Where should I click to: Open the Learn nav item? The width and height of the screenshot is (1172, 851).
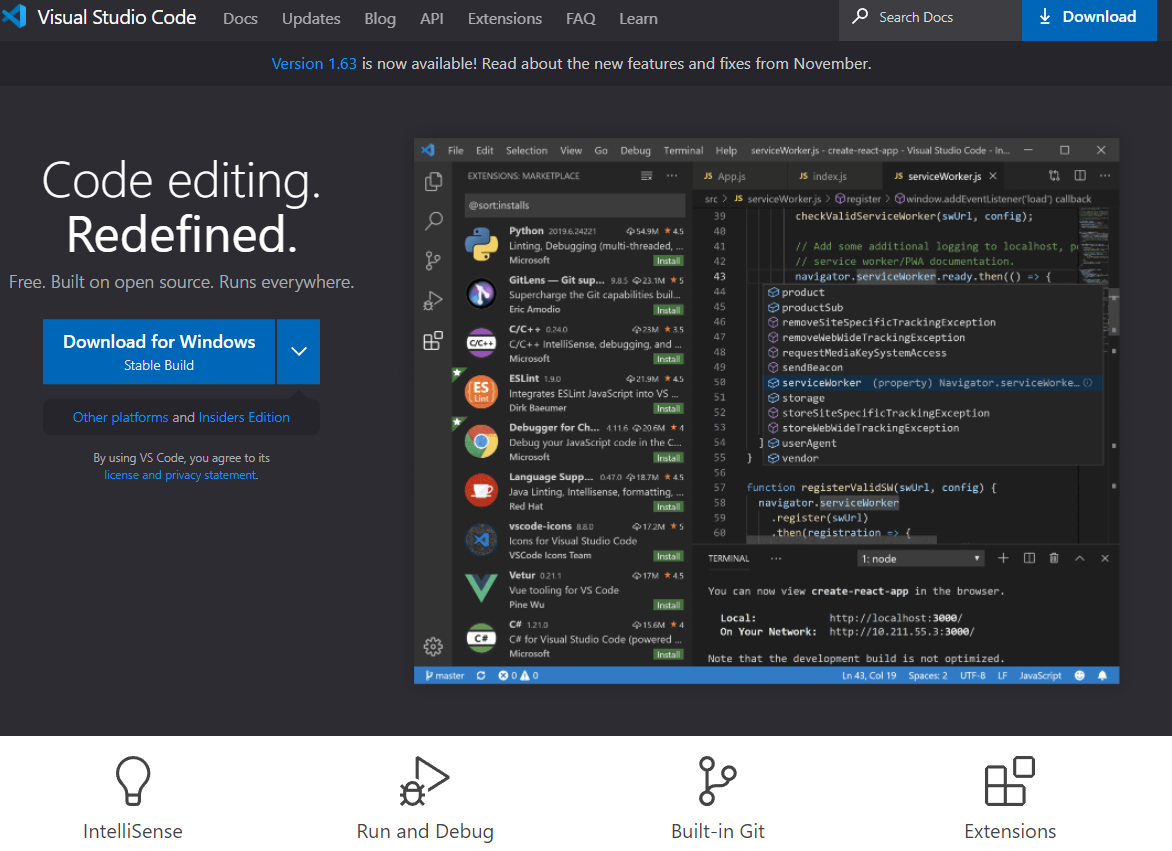pyautogui.click(x=638, y=19)
